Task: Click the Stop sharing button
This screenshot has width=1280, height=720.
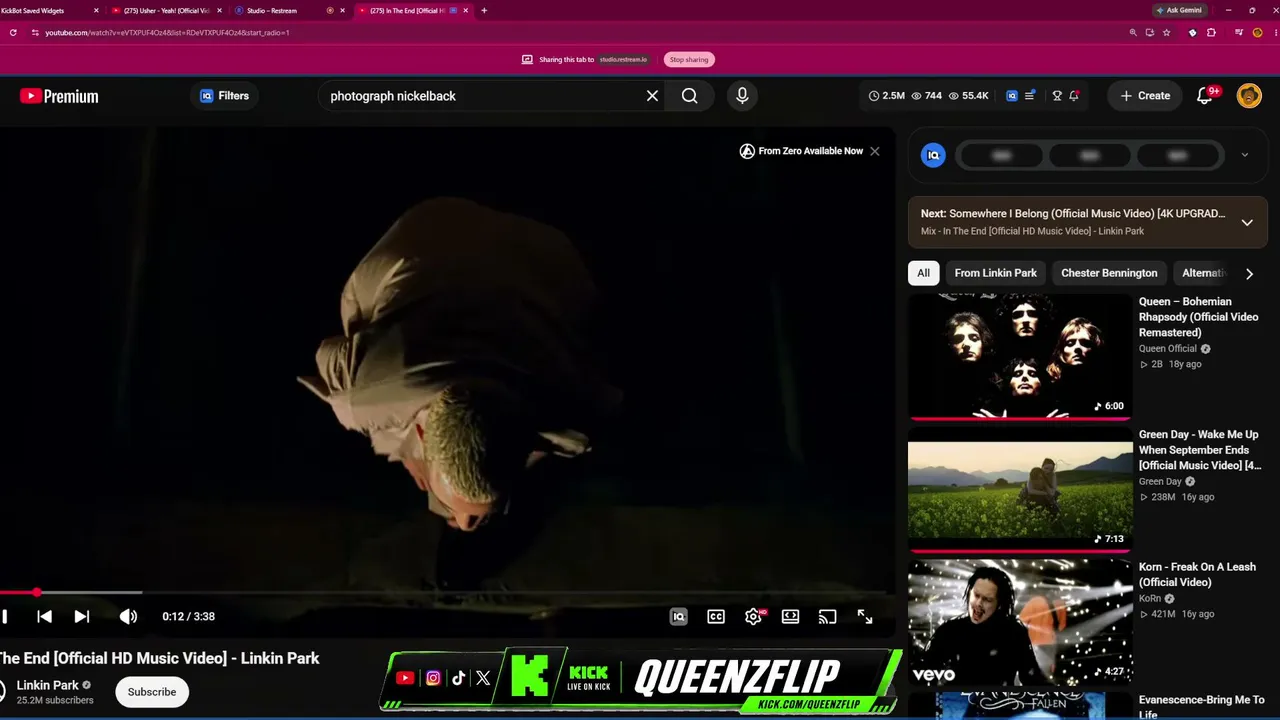Action: (x=689, y=60)
